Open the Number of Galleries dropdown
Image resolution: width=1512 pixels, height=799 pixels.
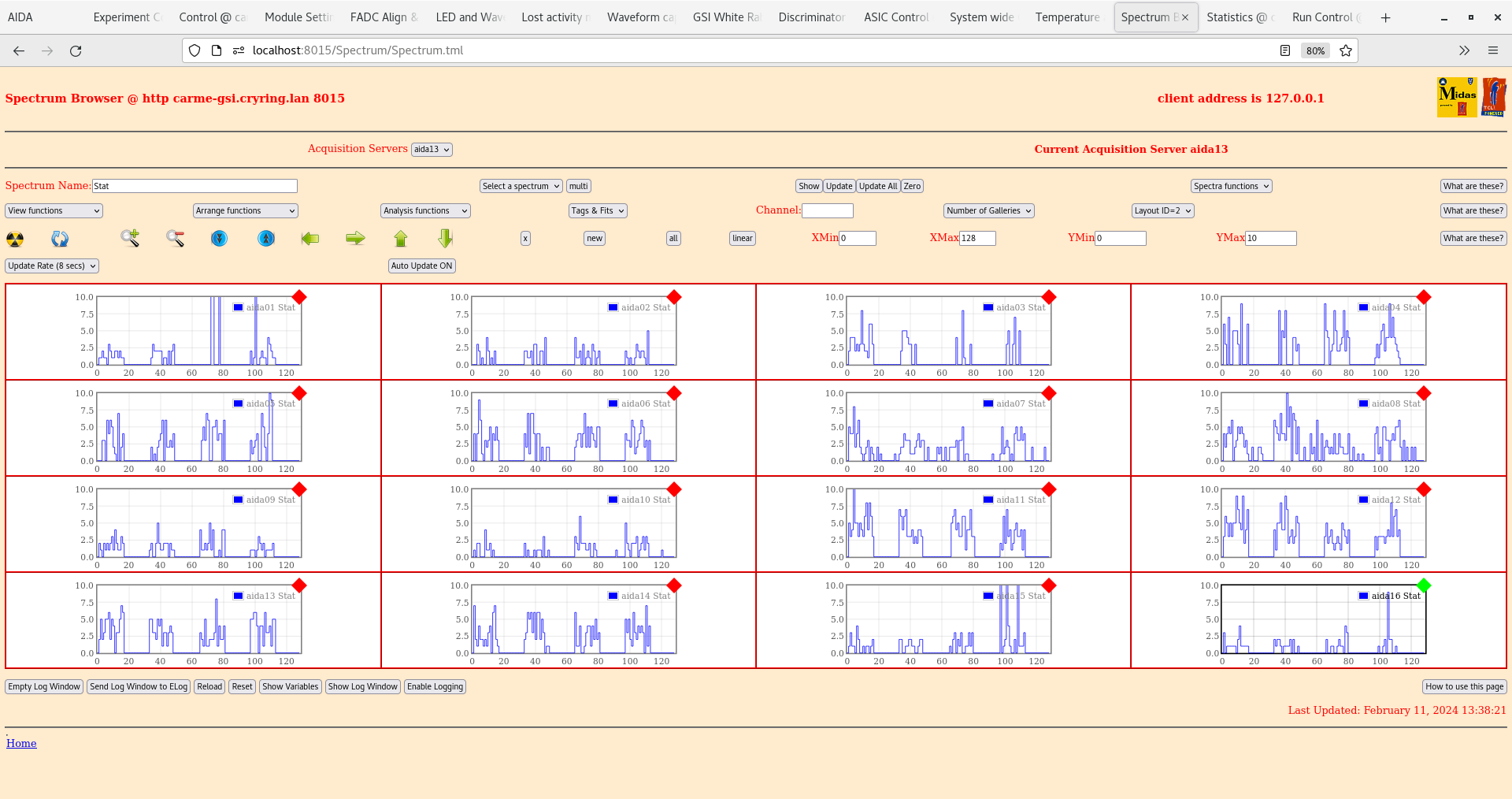988,210
